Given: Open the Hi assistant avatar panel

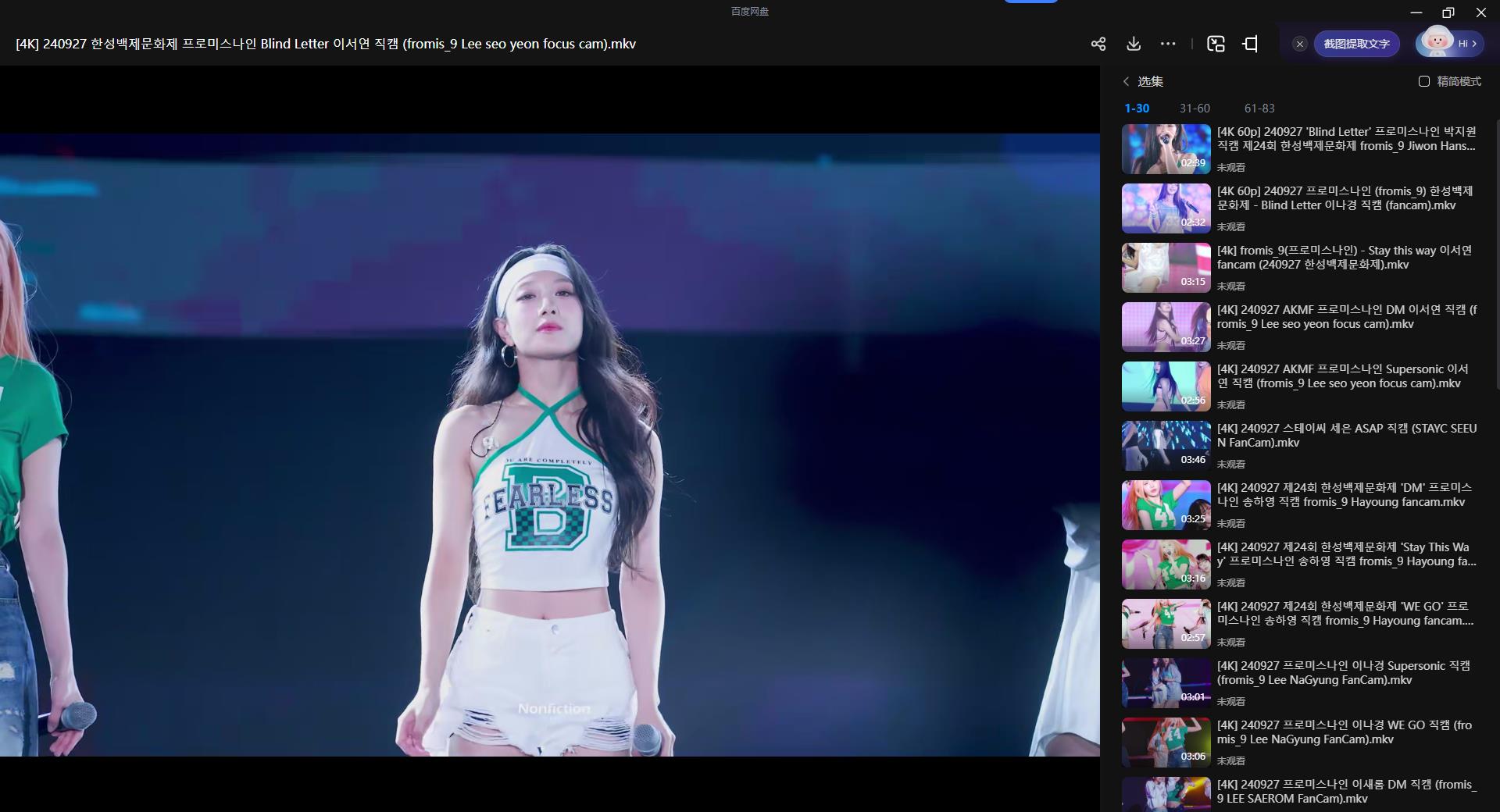Looking at the screenshot, I should 1450,44.
